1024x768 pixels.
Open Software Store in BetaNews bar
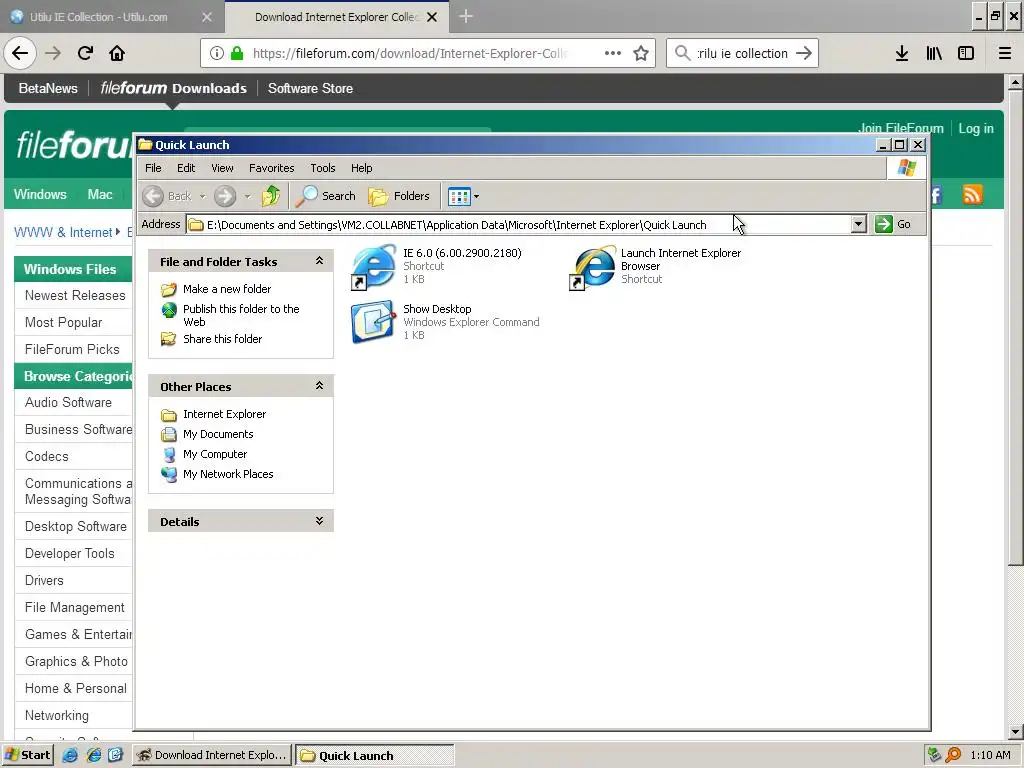point(310,88)
